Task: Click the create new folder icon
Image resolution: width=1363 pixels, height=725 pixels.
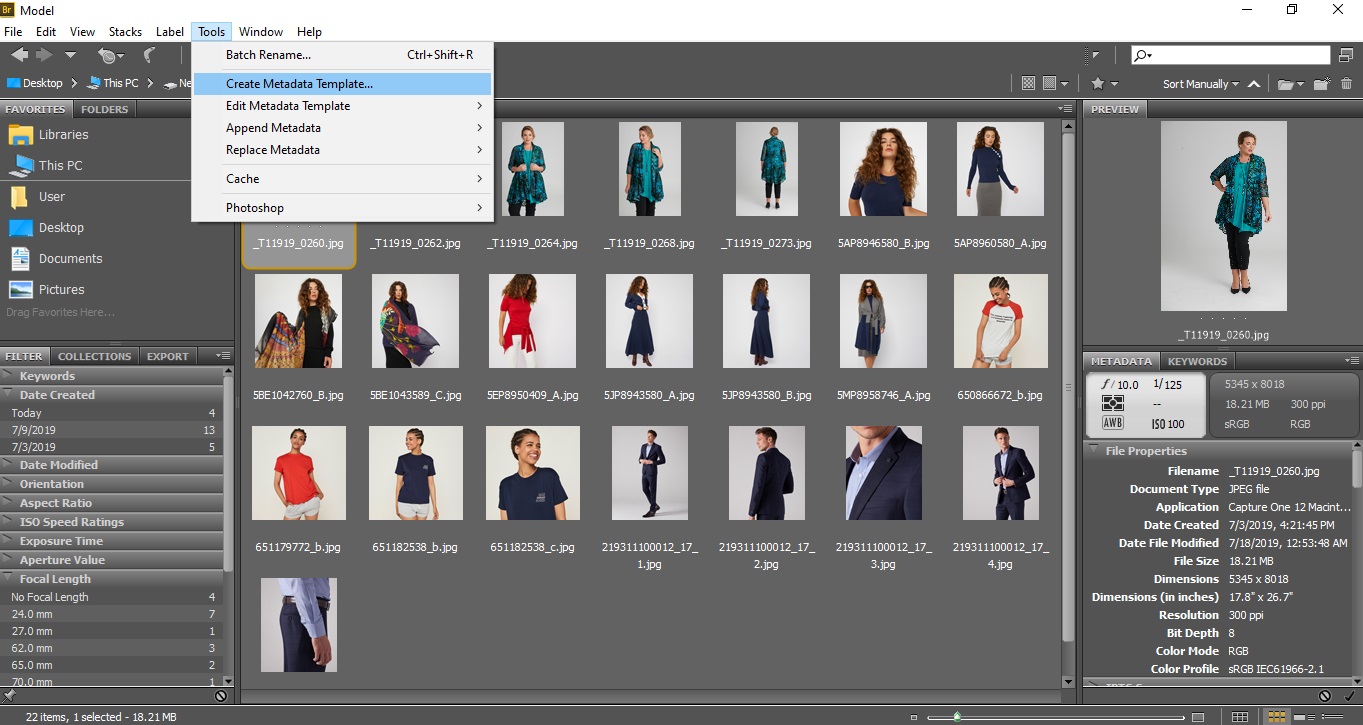Action: (x=1321, y=83)
